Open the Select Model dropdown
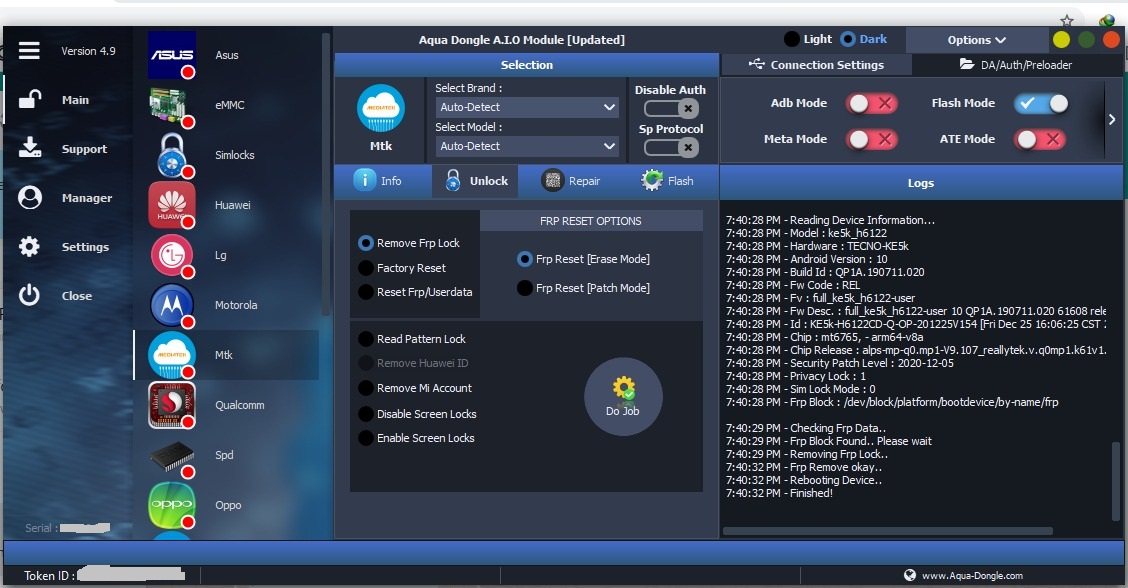This screenshot has width=1128, height=588. (x=526, y=146)
